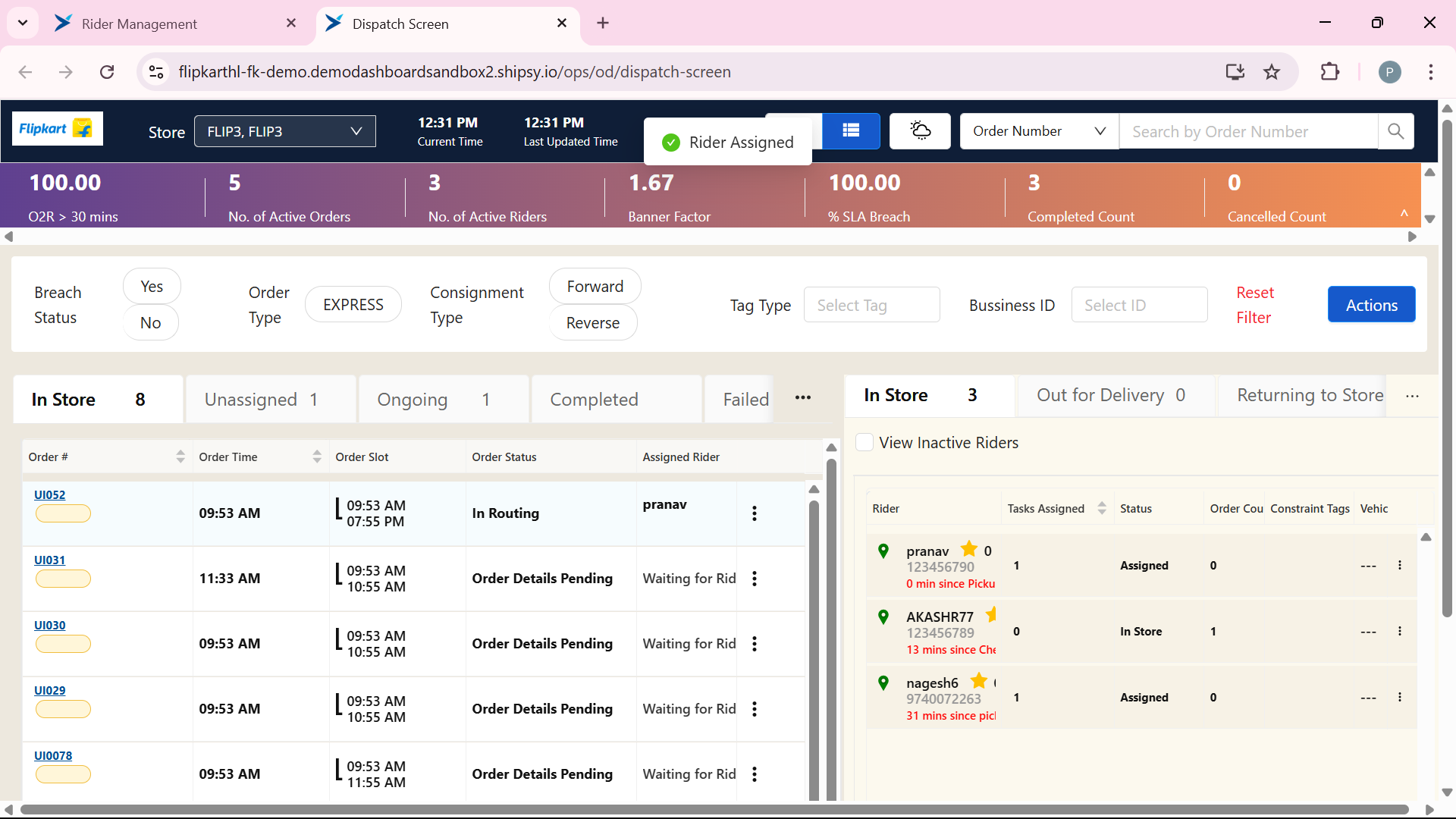Click the list view toggle icon
Screen dimensions: 1456x819
(x=851, y=131)
